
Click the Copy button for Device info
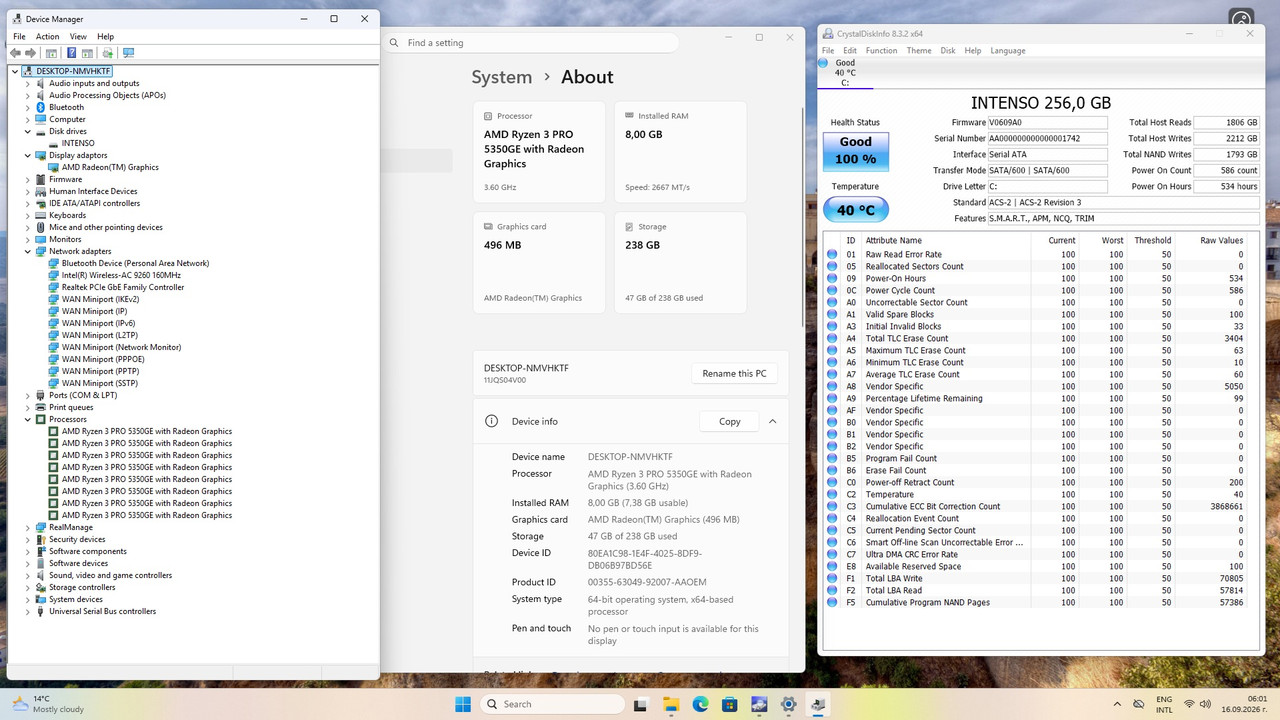(x=729, y=421)
